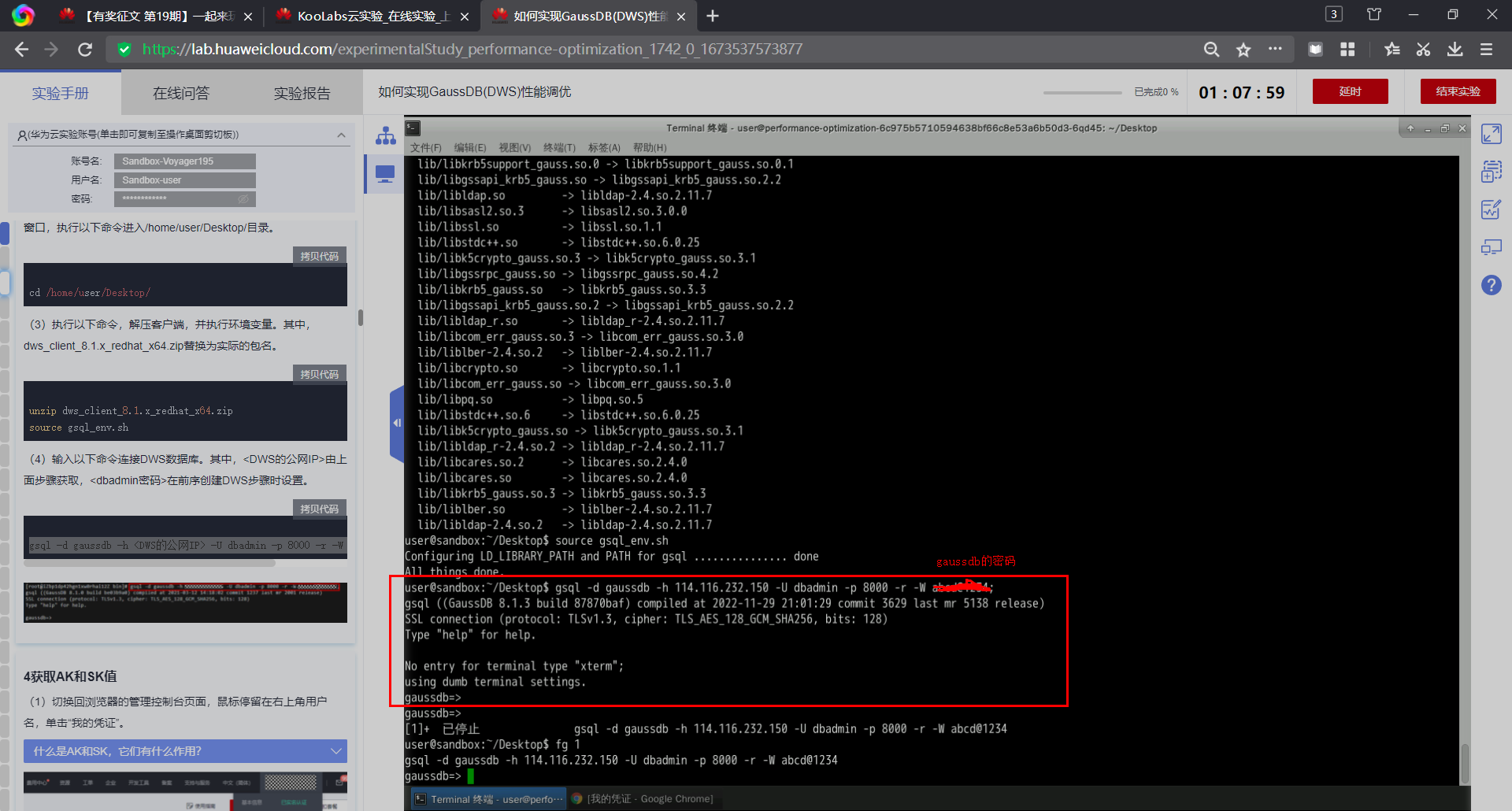Switch to the 在线问答 tab
Image resolution: width=1512 pixels, height=811 pixels.
point(181,94)
